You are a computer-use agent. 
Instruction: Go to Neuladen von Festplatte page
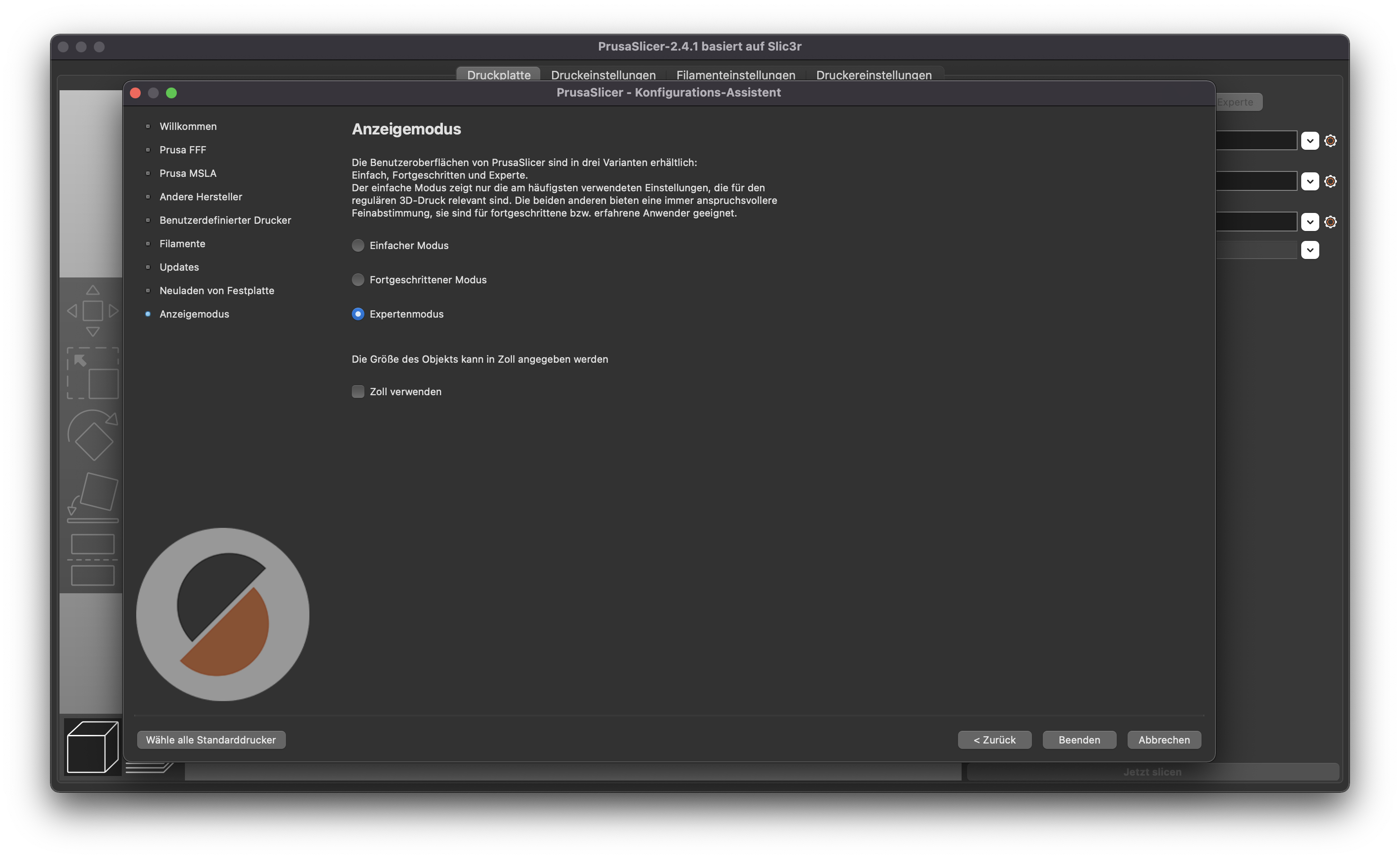coord(216,291)
